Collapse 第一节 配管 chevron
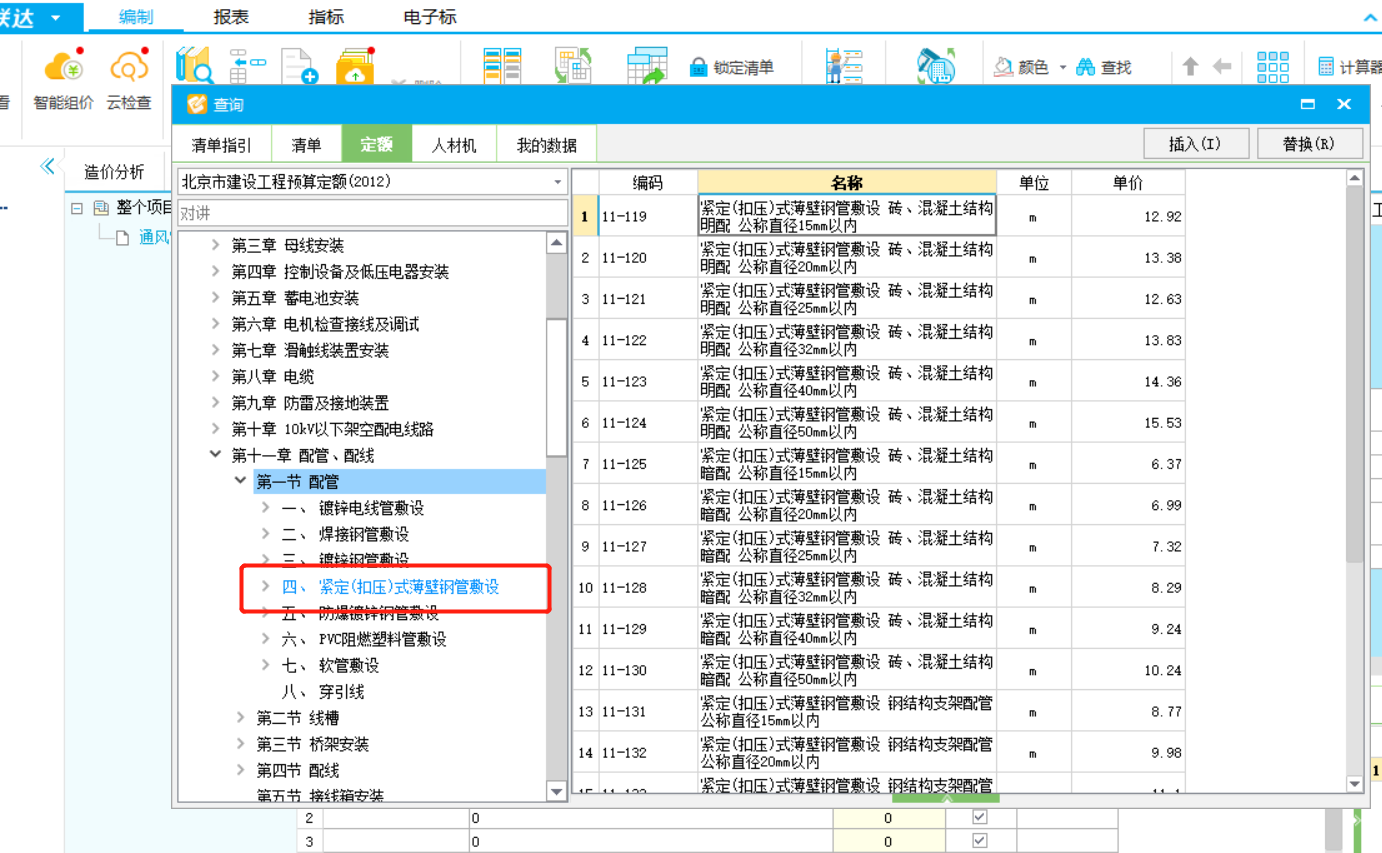Viewport: 1382px width, 853px height. (240, 481)
